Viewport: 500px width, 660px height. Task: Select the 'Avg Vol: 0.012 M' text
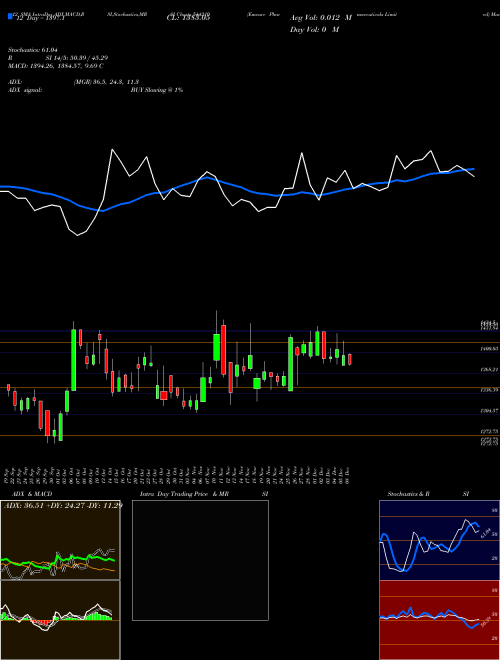(x=320, y=18)
